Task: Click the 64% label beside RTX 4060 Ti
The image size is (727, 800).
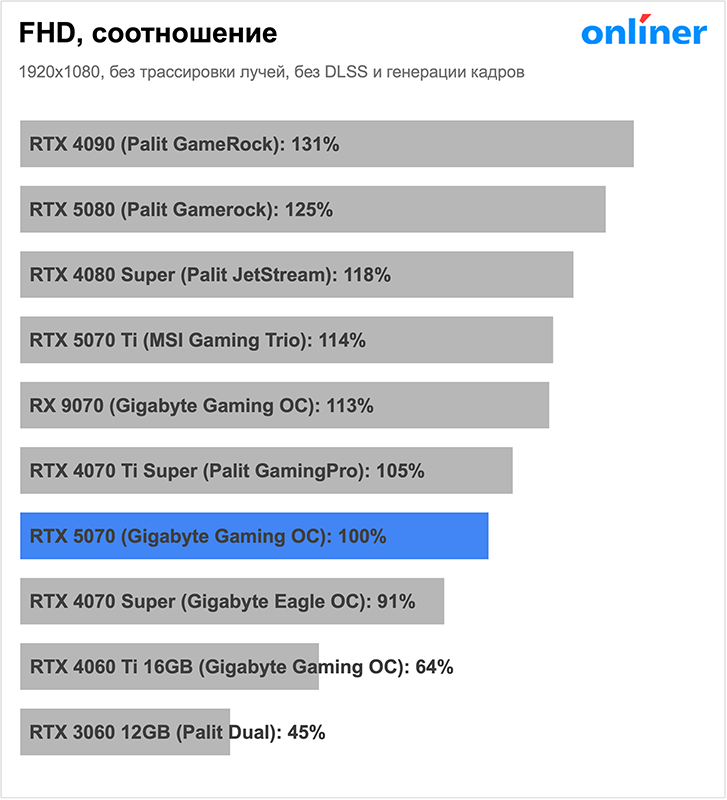Action: point(434,667)
